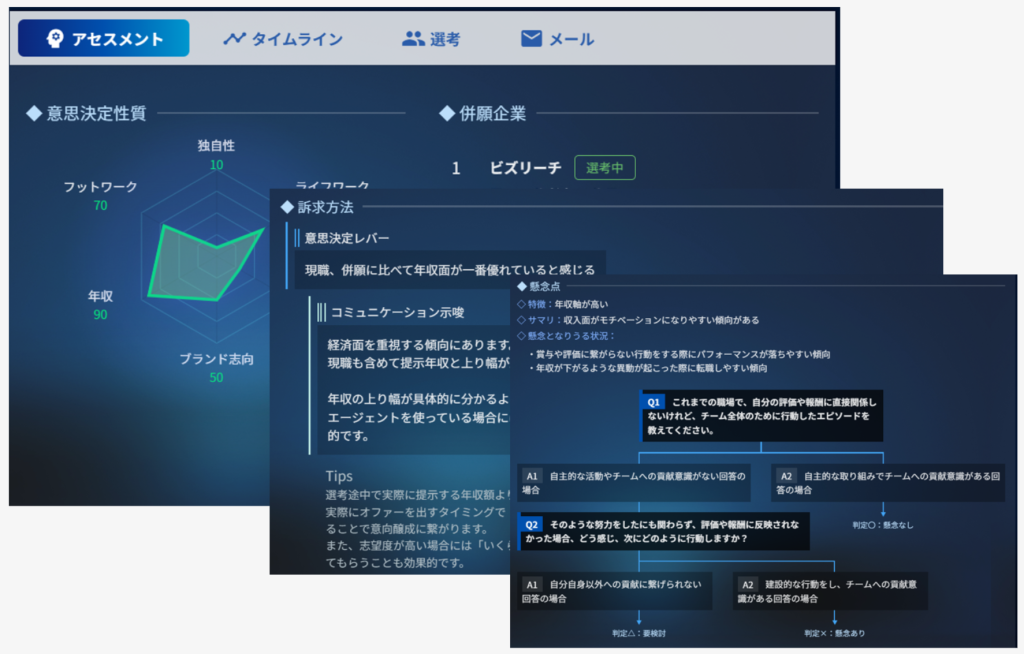This screenshot has height=654, width=1024.
Task: Click the people icon beside 選考
Action: coord(413,39)
